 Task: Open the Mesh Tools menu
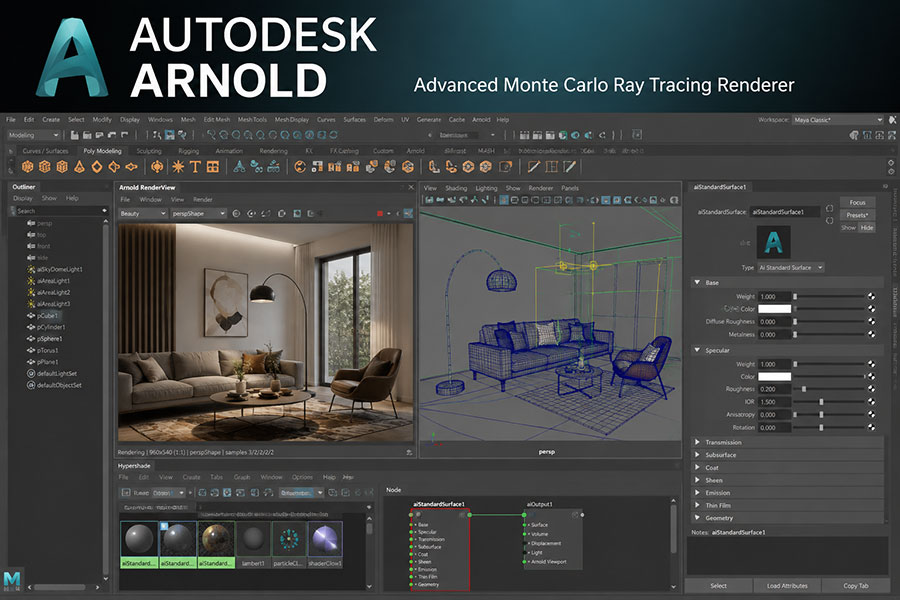253,120
